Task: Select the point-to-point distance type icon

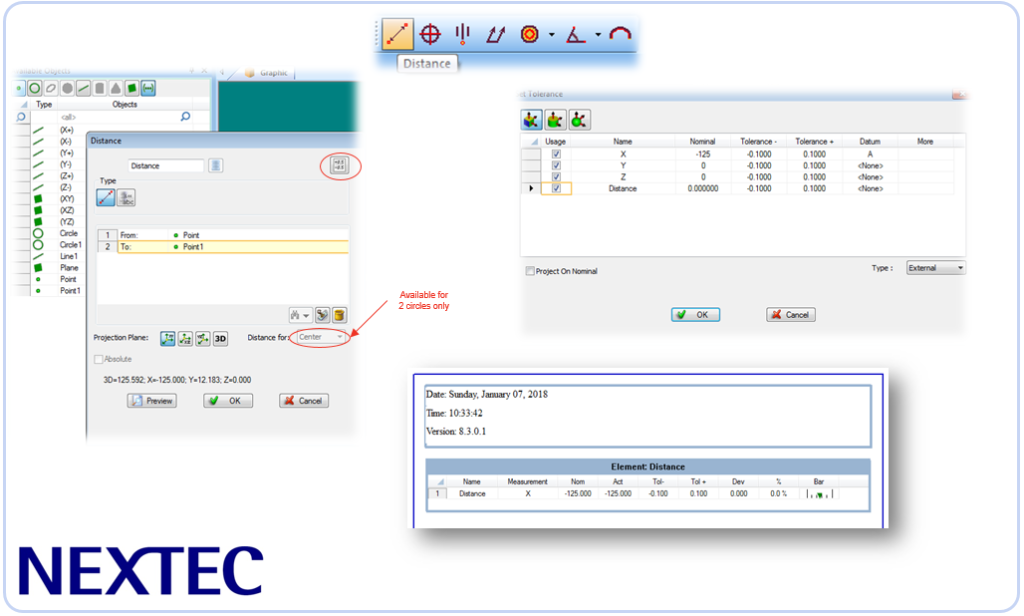Action: (106, 197)
